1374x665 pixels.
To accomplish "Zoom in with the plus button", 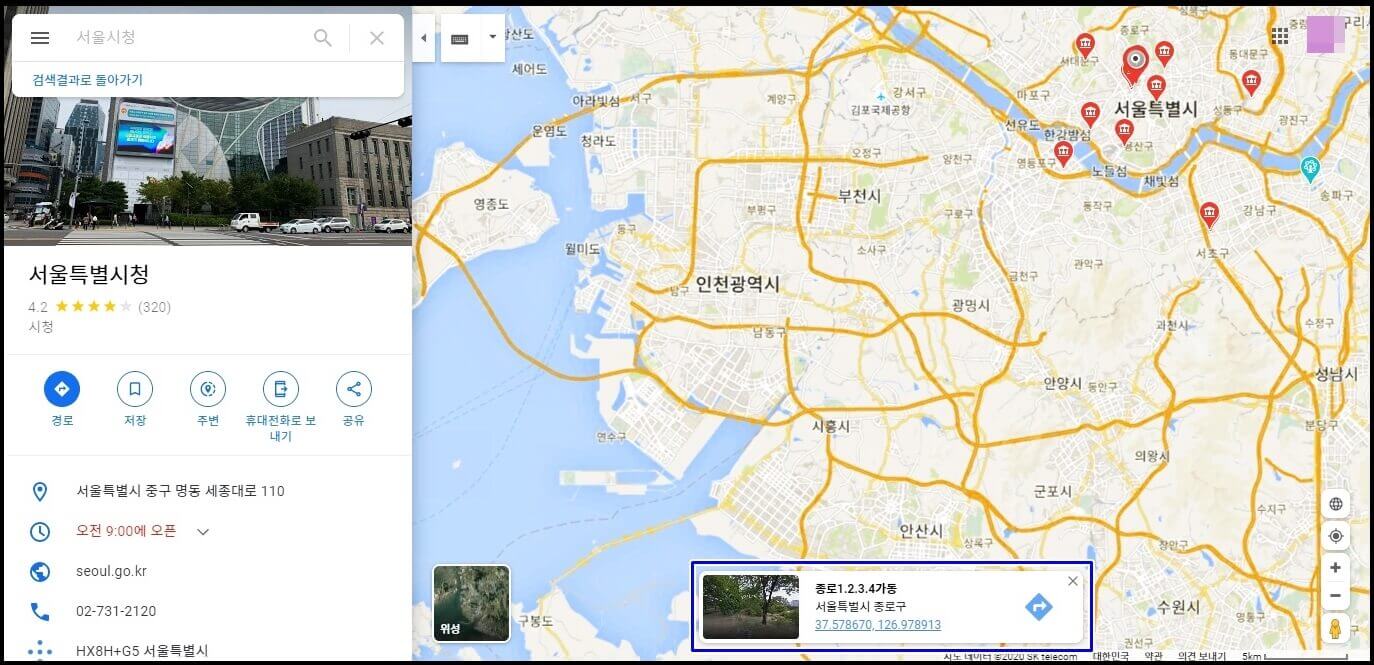I will 1335,567.
